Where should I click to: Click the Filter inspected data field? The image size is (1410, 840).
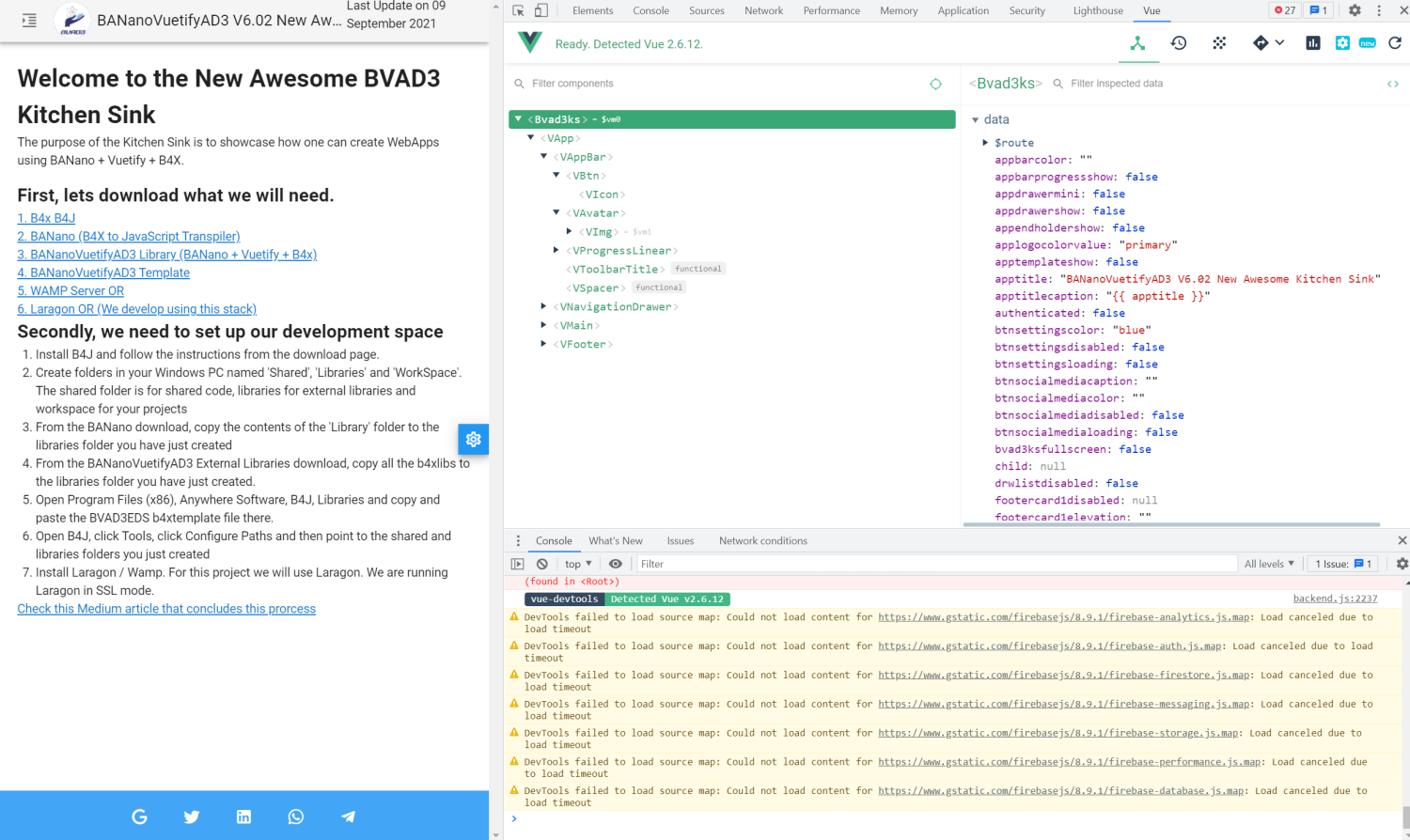(1217, 84)
